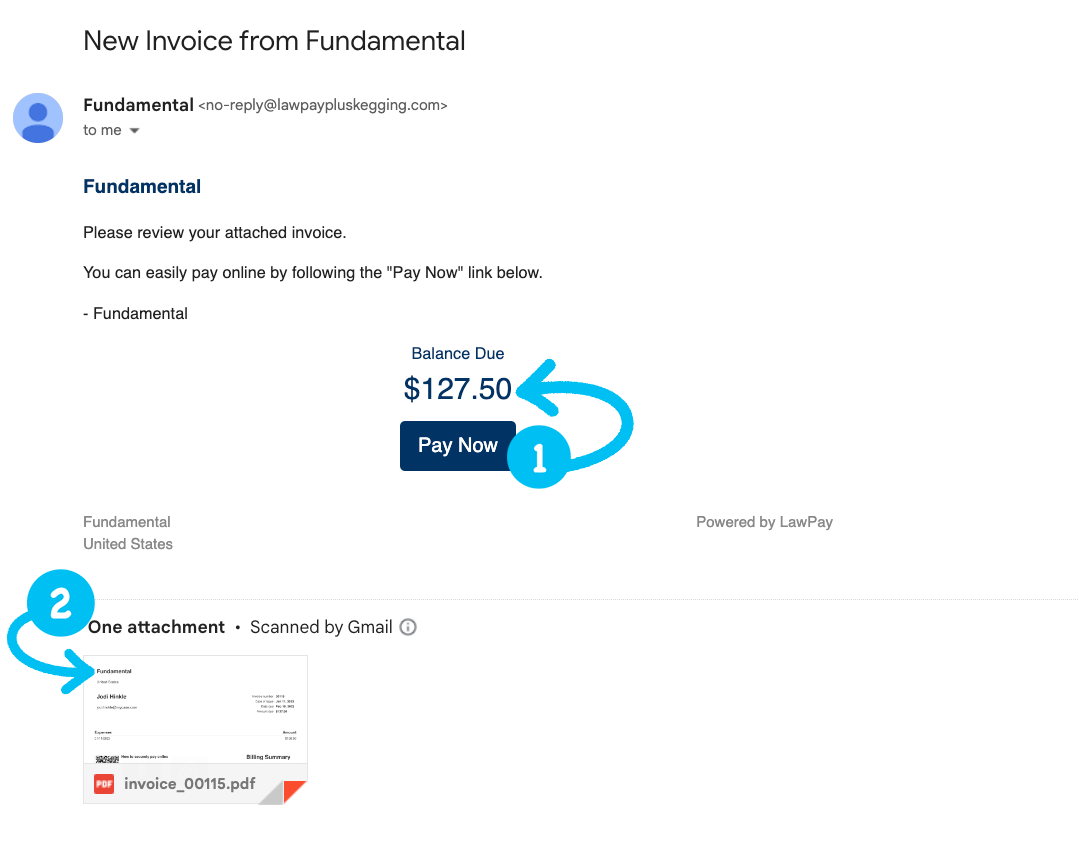The image size is (1079, 853).
Task: Open the Fundamental link in the email body
Action: [x=141, y=186]
